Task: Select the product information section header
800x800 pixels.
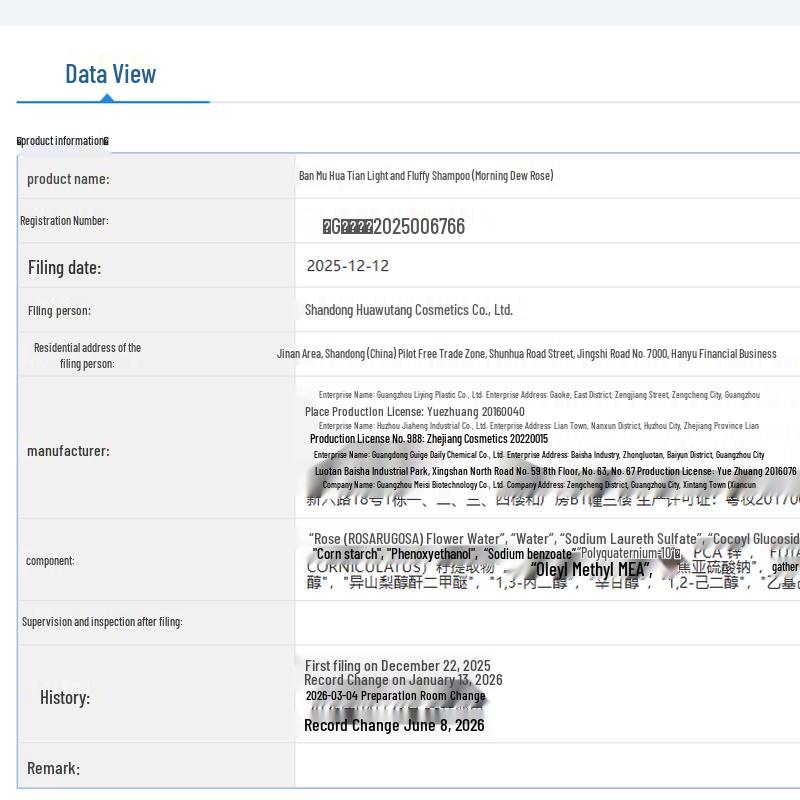Action: click(63, 141)
